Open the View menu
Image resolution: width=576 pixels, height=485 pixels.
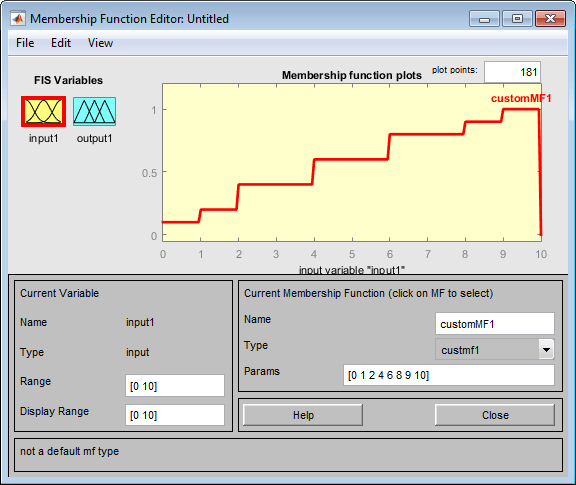pyautogui.click(x=100, y=43)
